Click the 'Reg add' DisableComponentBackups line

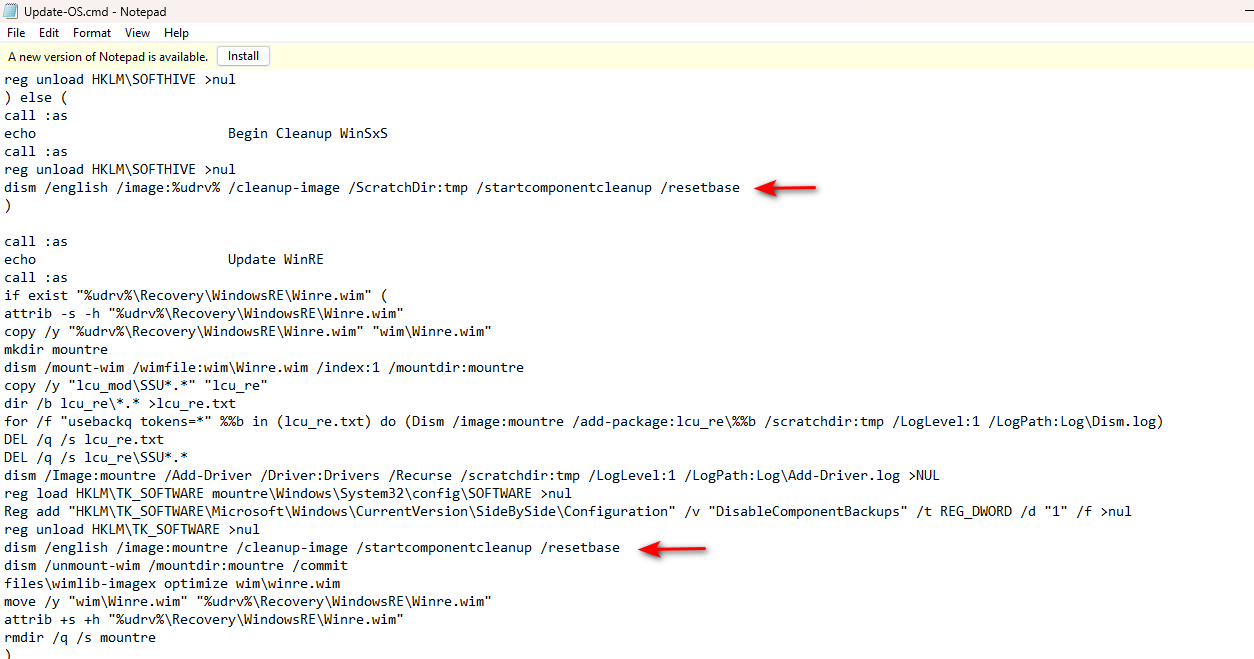(x=568, y=511)
